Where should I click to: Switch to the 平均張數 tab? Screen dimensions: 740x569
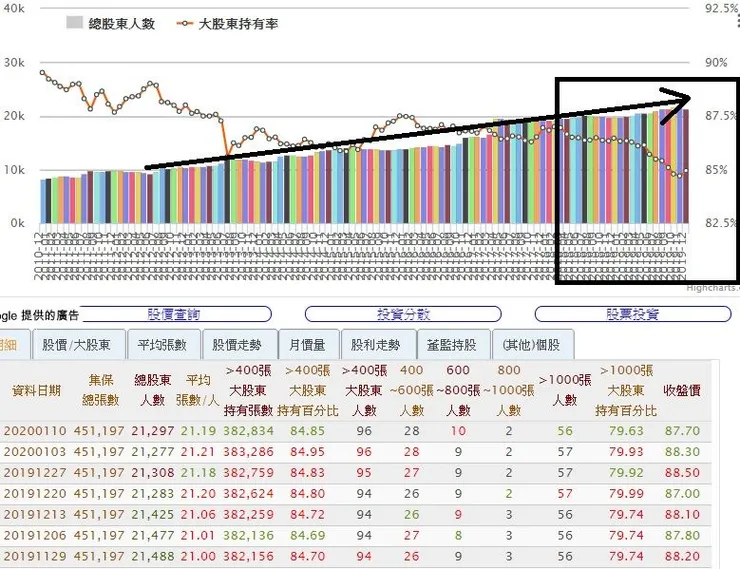pos(164,345)
